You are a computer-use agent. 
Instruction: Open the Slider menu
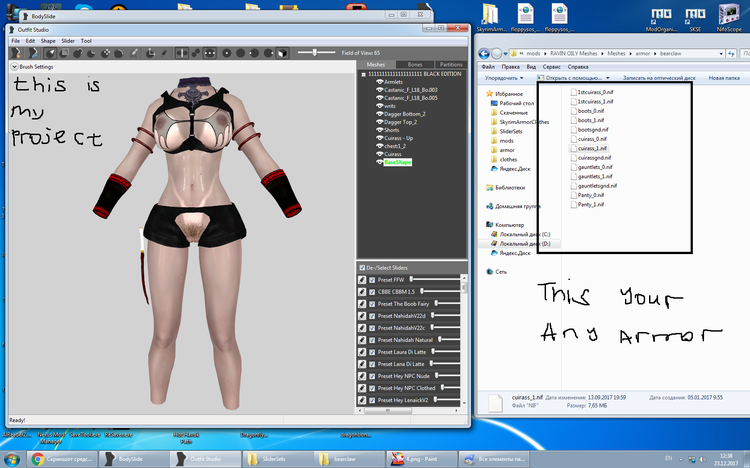tap(68, 41)
